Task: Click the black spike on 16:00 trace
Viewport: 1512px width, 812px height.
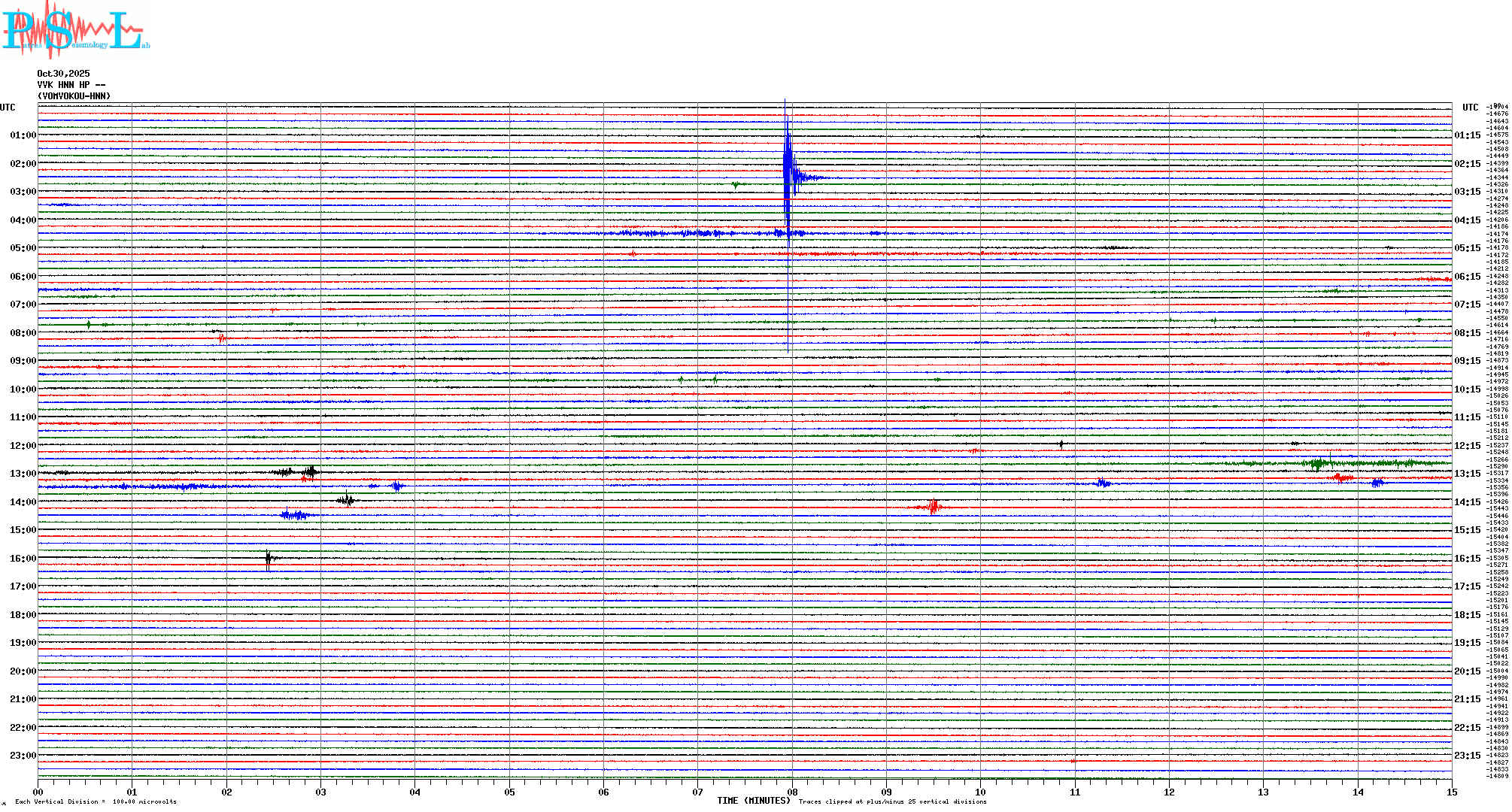Action: point(269,559)
